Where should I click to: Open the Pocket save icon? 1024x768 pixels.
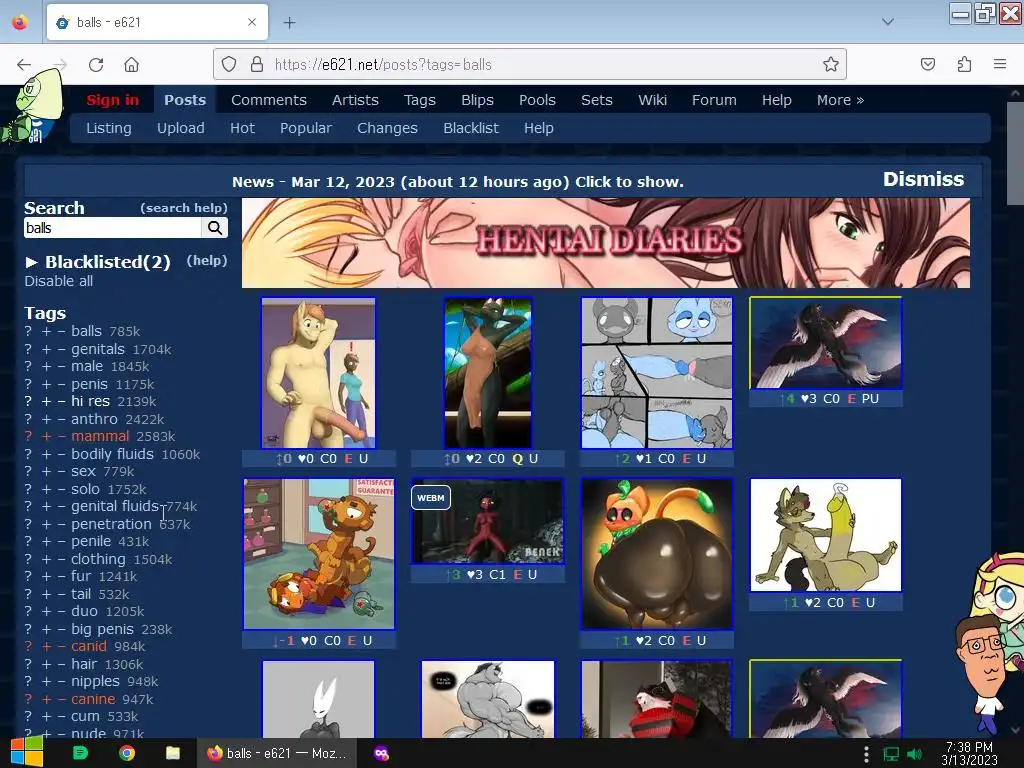[x=928, y=64]
